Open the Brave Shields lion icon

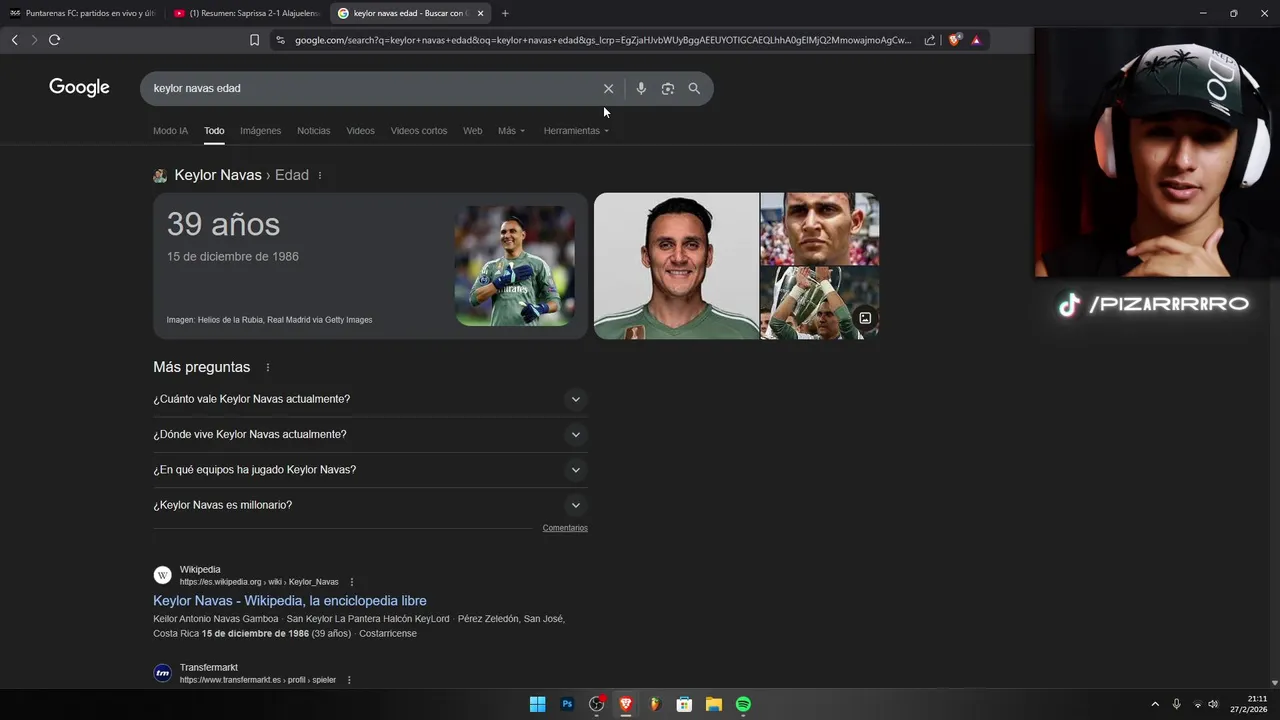pyautogui.click(x=954, y=40)
